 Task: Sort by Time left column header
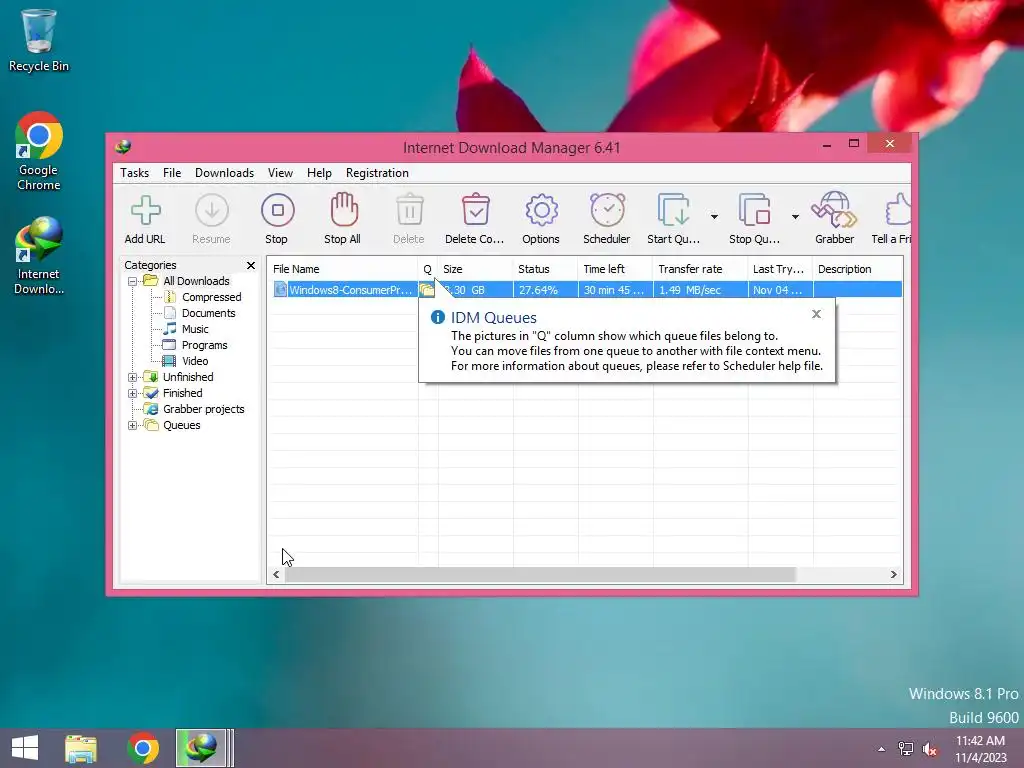[x=615, y=269]
